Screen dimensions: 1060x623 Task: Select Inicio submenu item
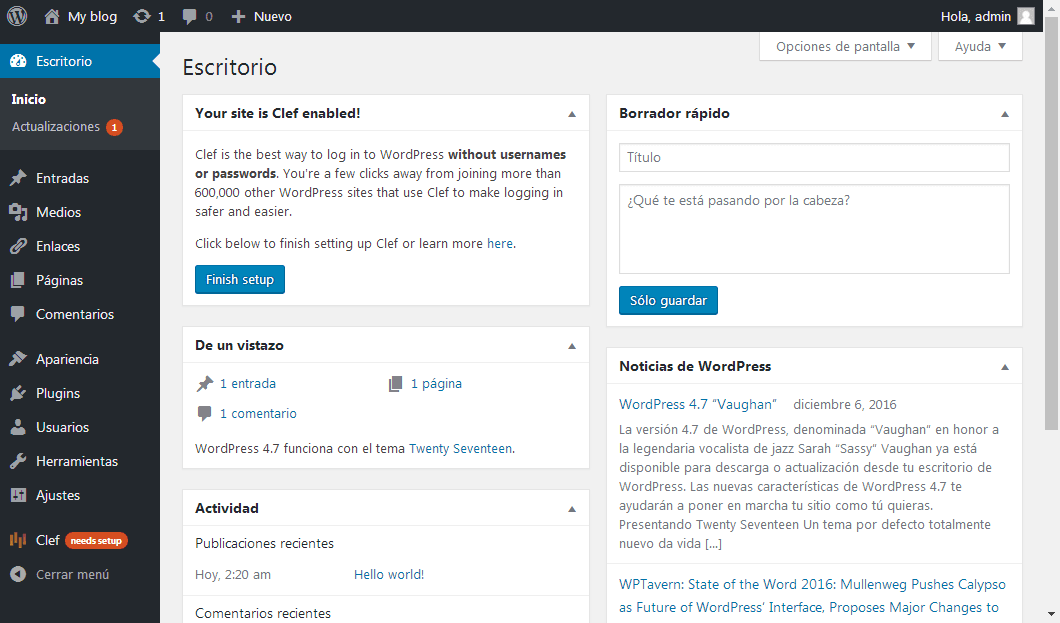point(29,99)
